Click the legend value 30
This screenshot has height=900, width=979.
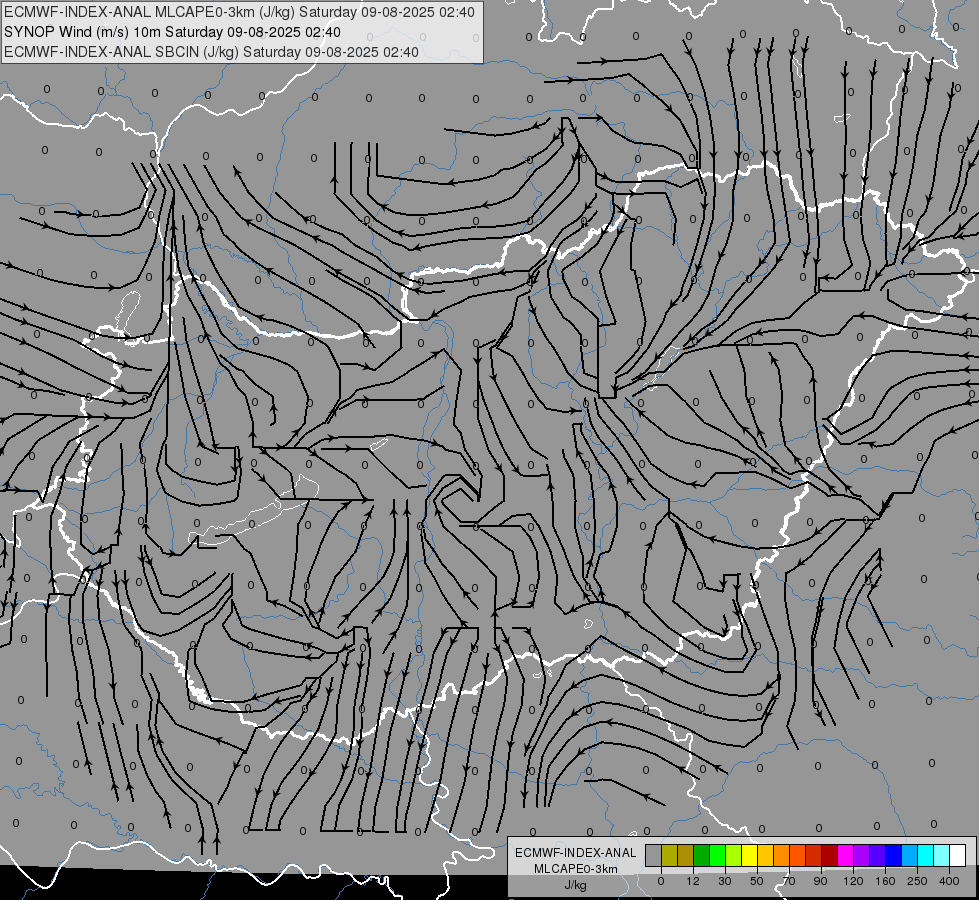(725, 881)
